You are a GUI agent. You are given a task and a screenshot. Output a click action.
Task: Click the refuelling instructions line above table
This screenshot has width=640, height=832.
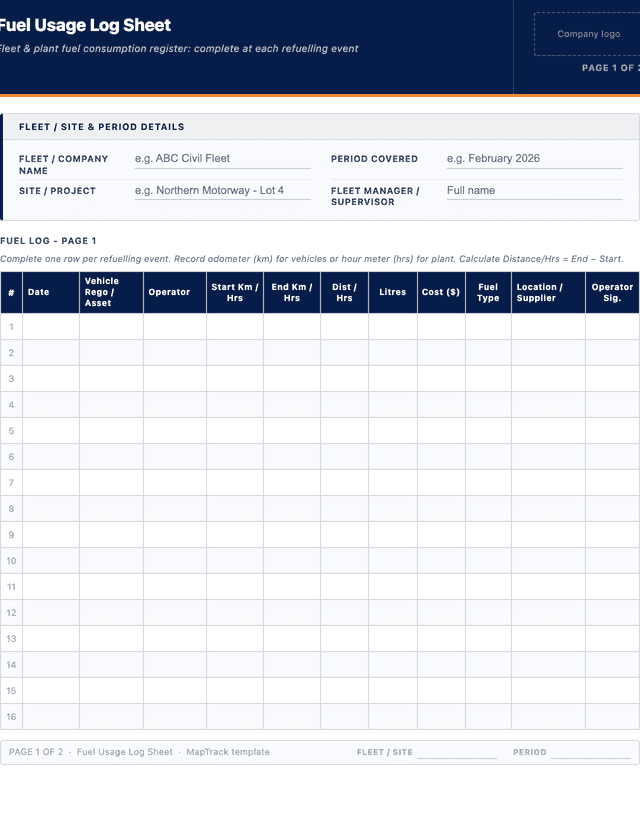pyautogui.click(x=312, y=259)
